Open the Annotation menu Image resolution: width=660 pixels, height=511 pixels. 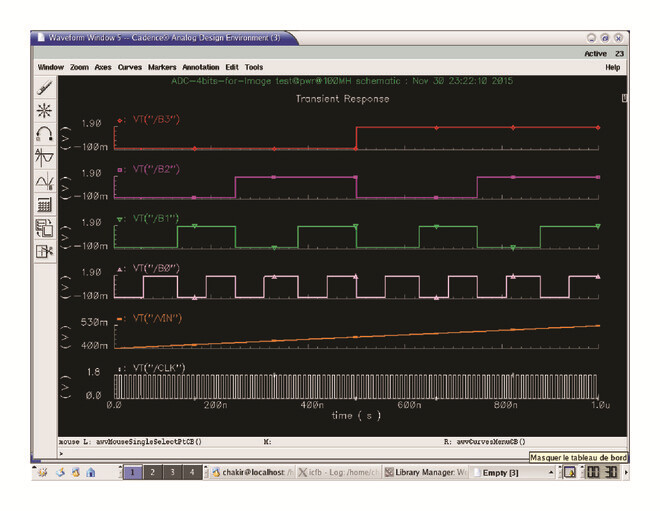click(x=201, y=67)
